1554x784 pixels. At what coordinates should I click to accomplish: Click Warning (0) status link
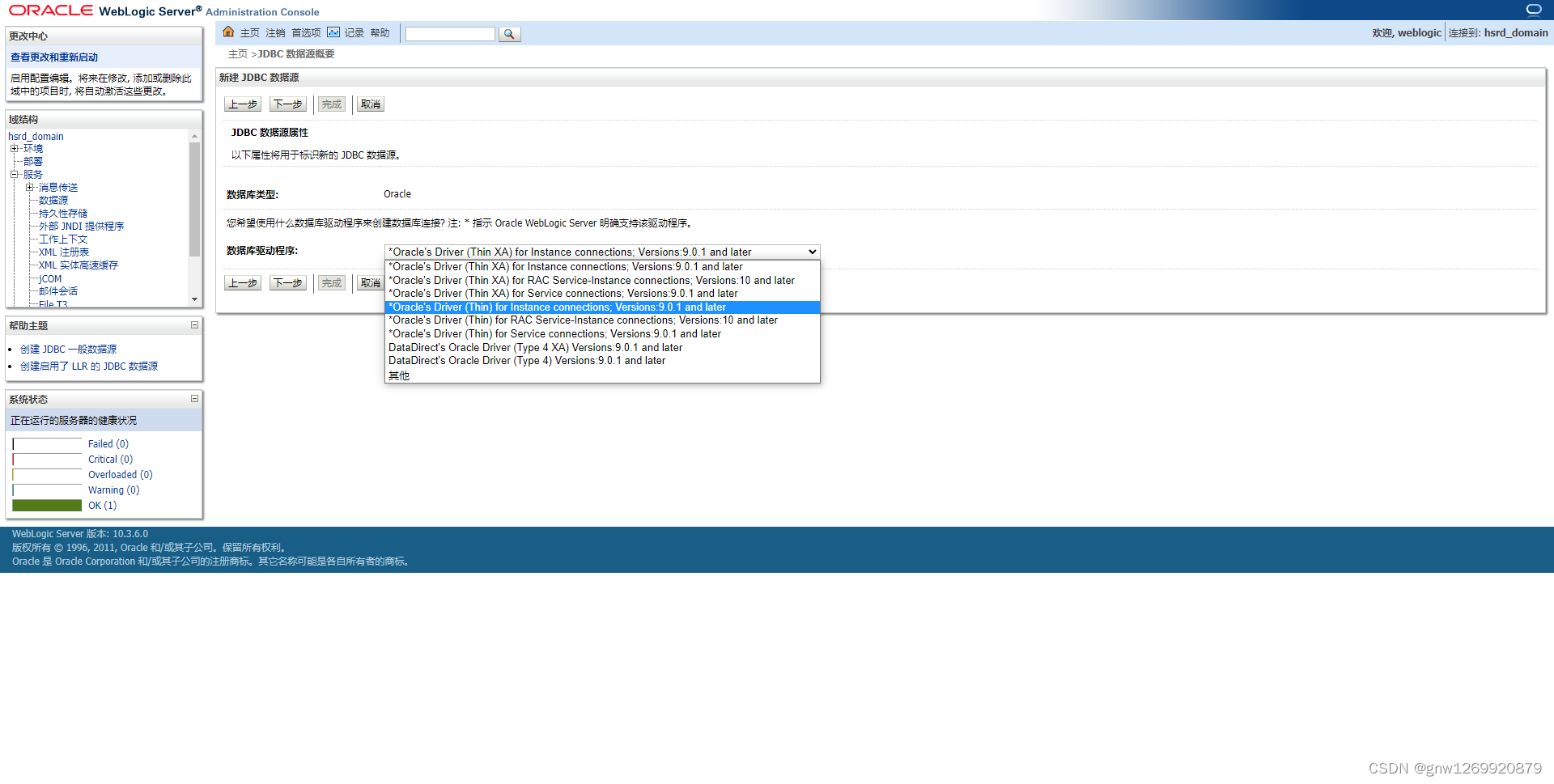coord(114,490)
